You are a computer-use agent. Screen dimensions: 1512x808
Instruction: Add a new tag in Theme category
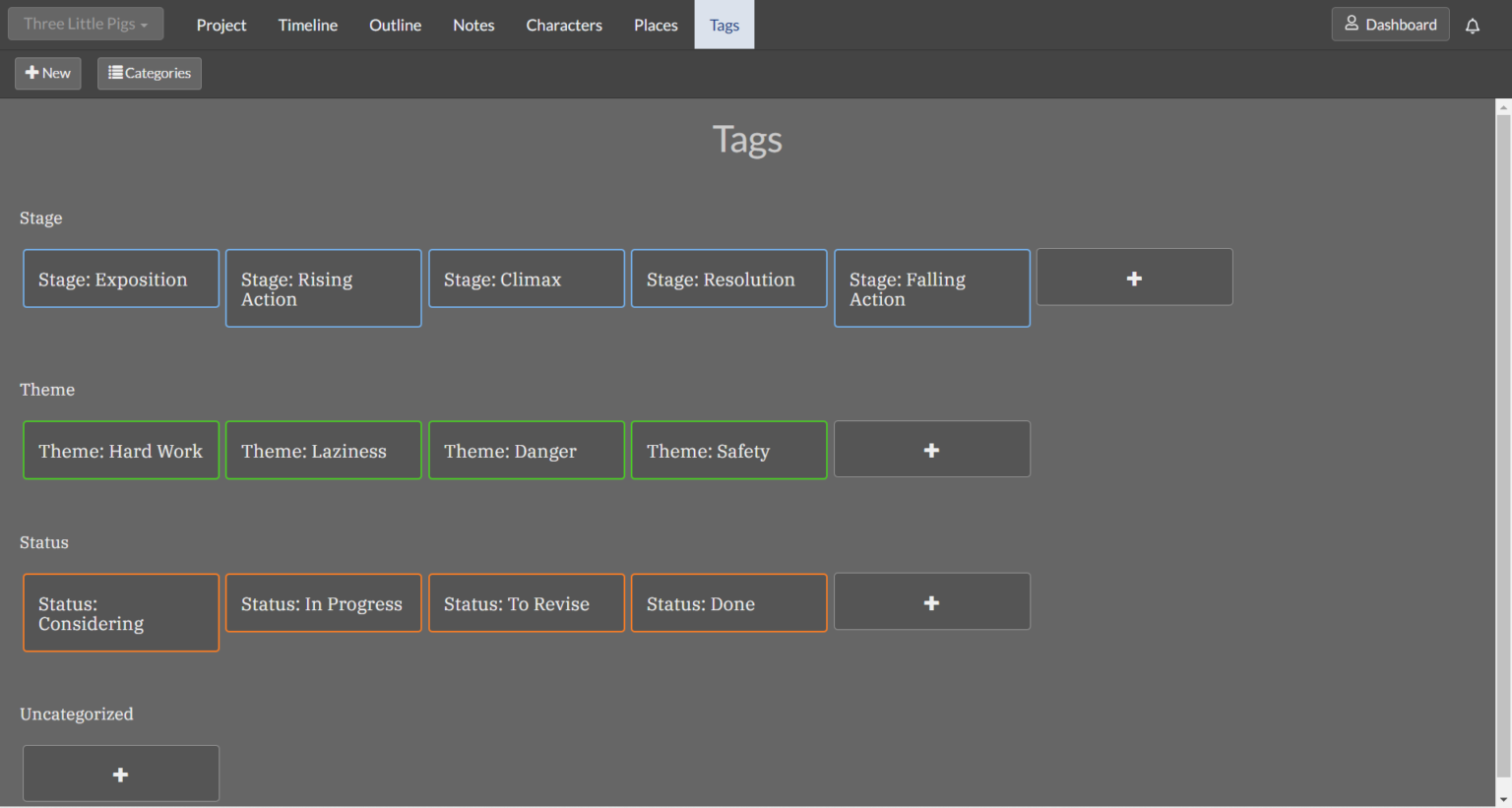point(931,450)
